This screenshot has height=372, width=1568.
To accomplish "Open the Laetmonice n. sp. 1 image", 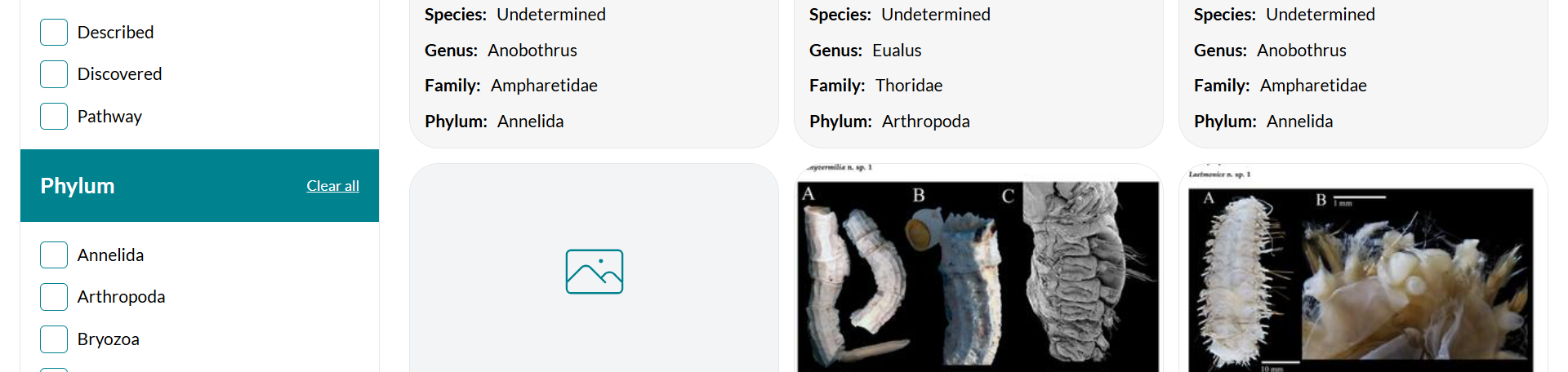I will pyautogui.click(x=1362, y=277).
